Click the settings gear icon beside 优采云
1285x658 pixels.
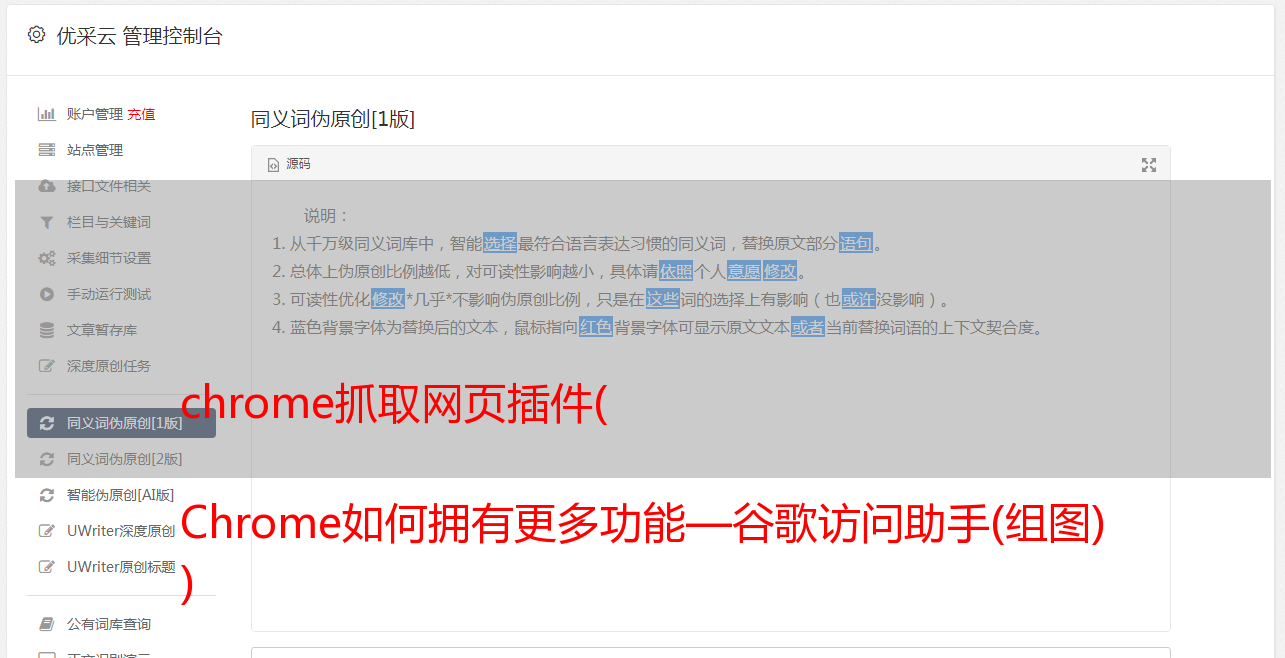click(37, 35)
